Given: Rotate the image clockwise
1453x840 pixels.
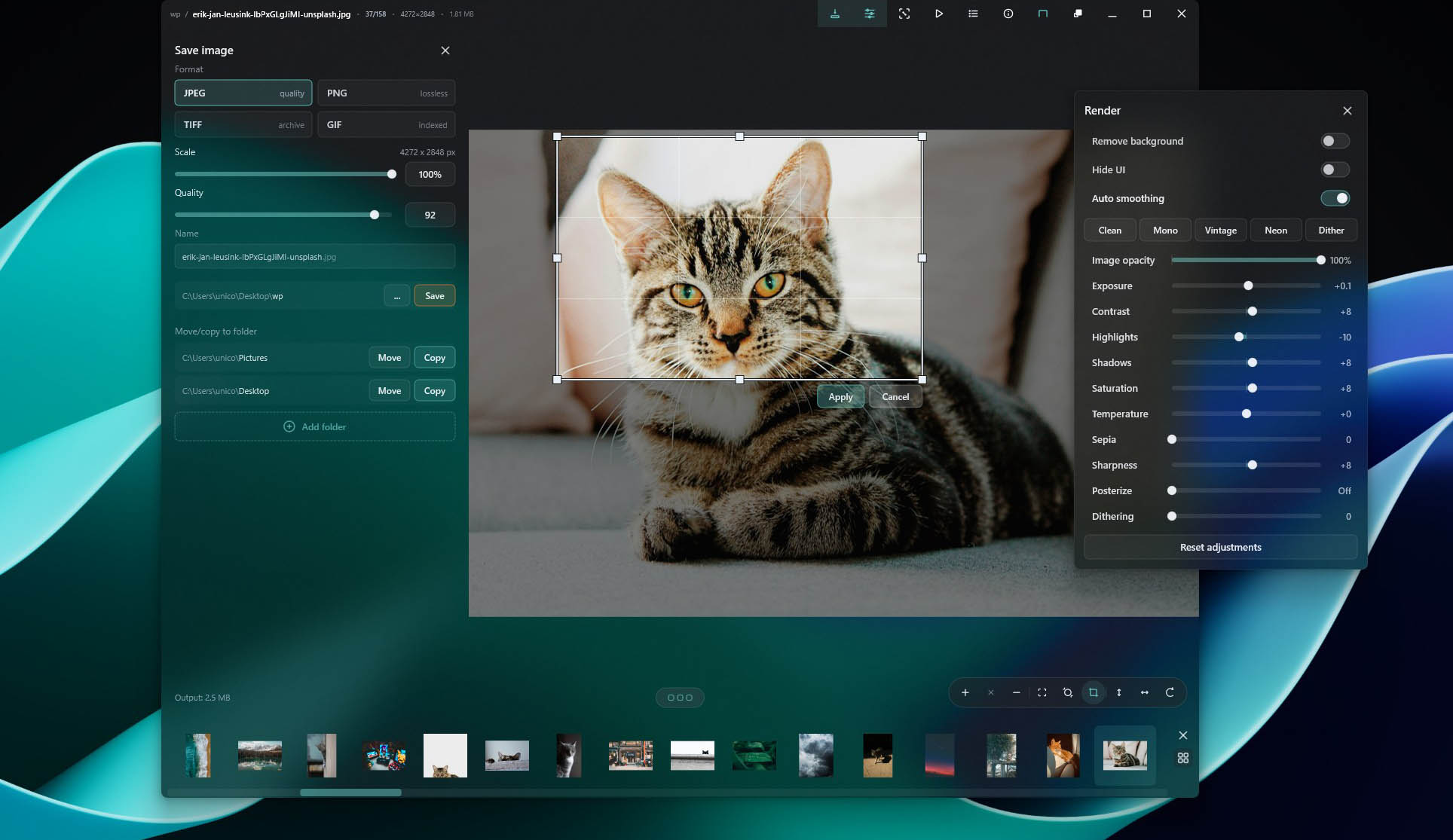Looking at the screenshot, I should tap(1170, 692).
